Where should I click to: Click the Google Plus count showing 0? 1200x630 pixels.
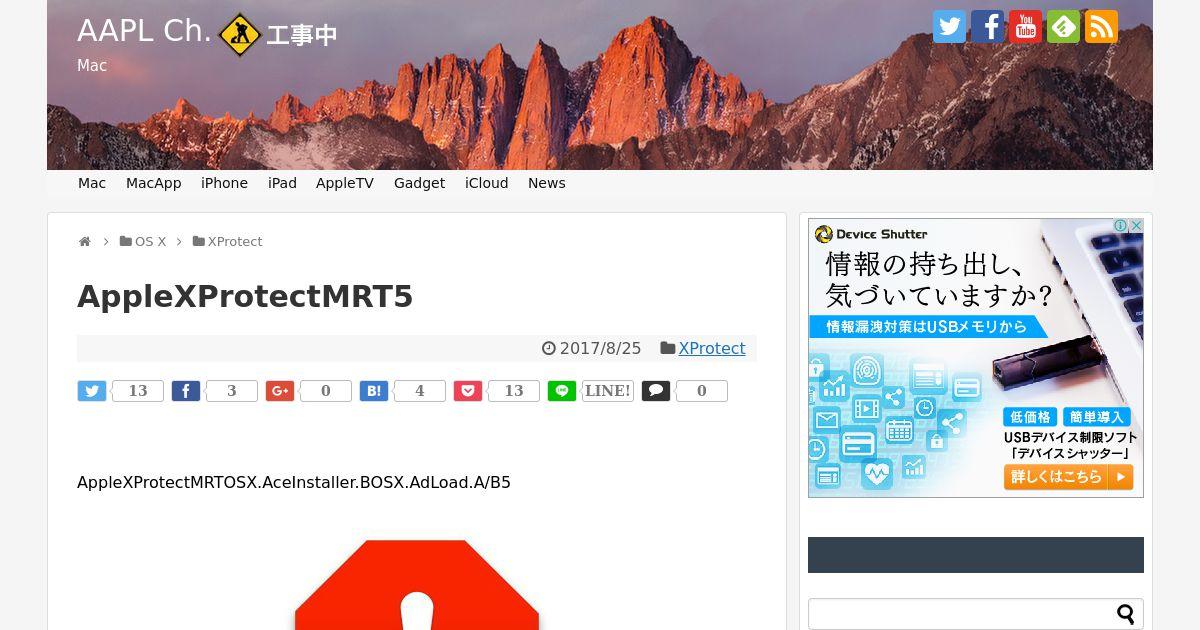(x=326, y=391)
